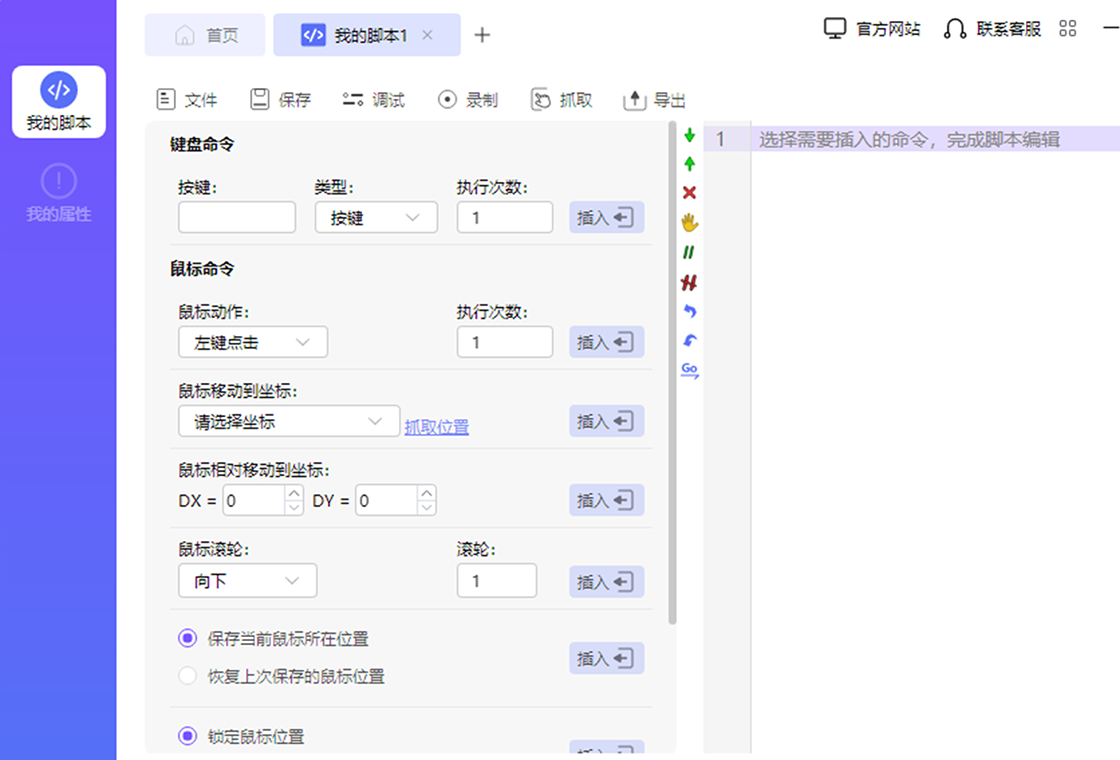Click the green move-up arrow icon
The image size is (1120, 760).
coord(689,164)
